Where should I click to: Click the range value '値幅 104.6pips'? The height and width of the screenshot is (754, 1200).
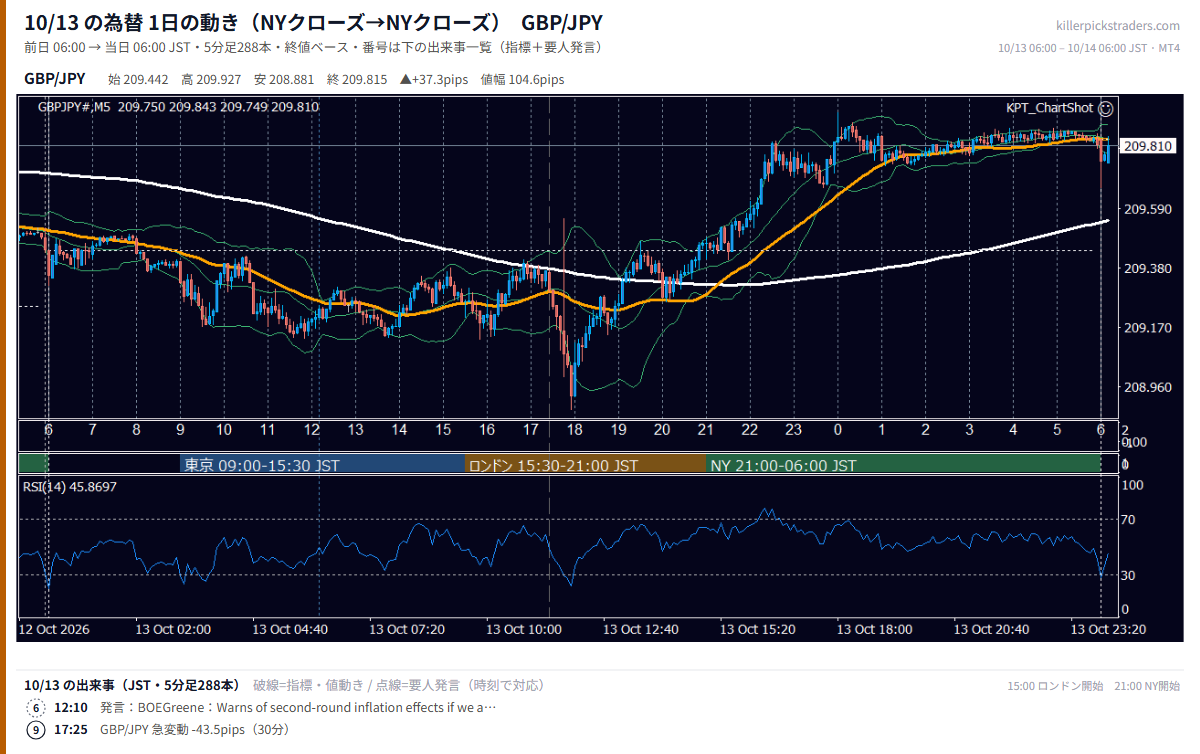(522, 80)
